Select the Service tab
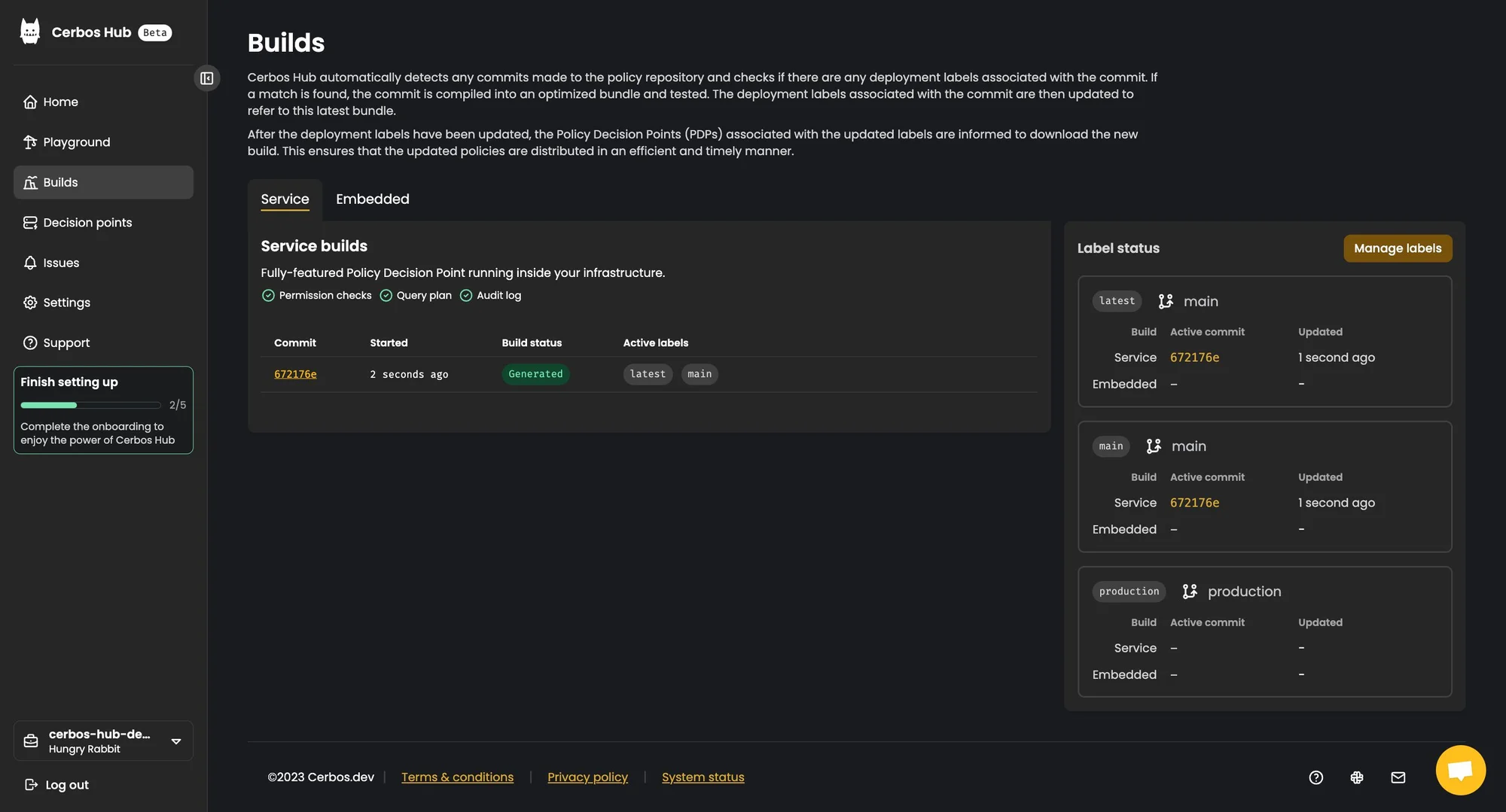1506x812 pixels. tap(285, 199)
